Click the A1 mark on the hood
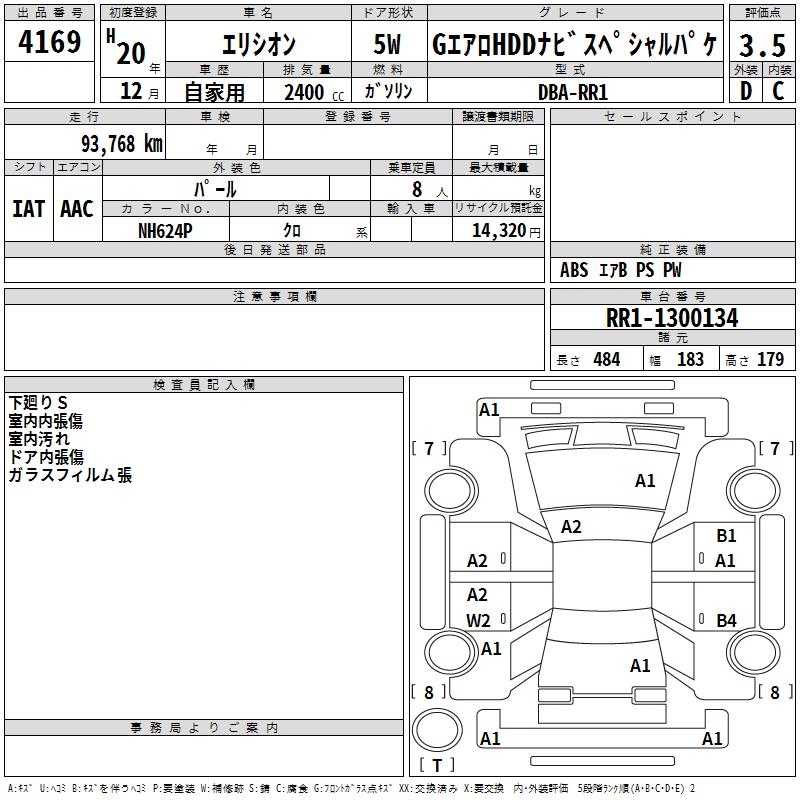The image size is (800, 800). click(645, 481)
